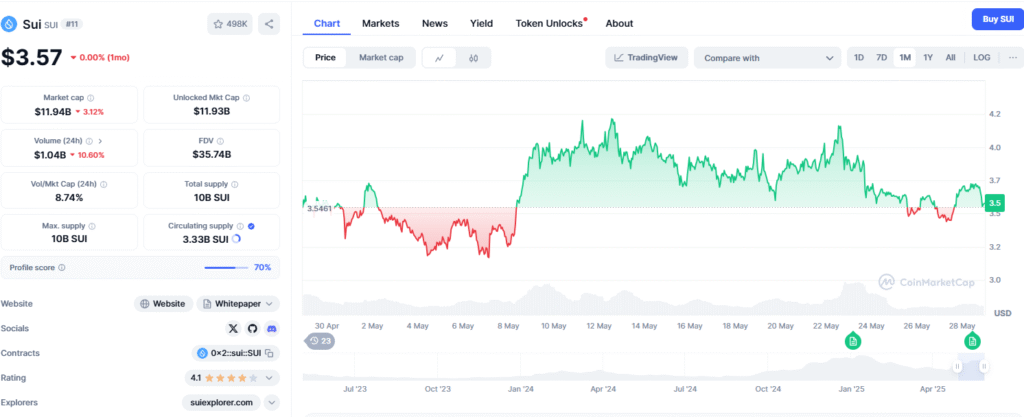This screenshot has width=1024, height=417.
Task: Click the Total supply info icon
Action: [x=234, y=184]
